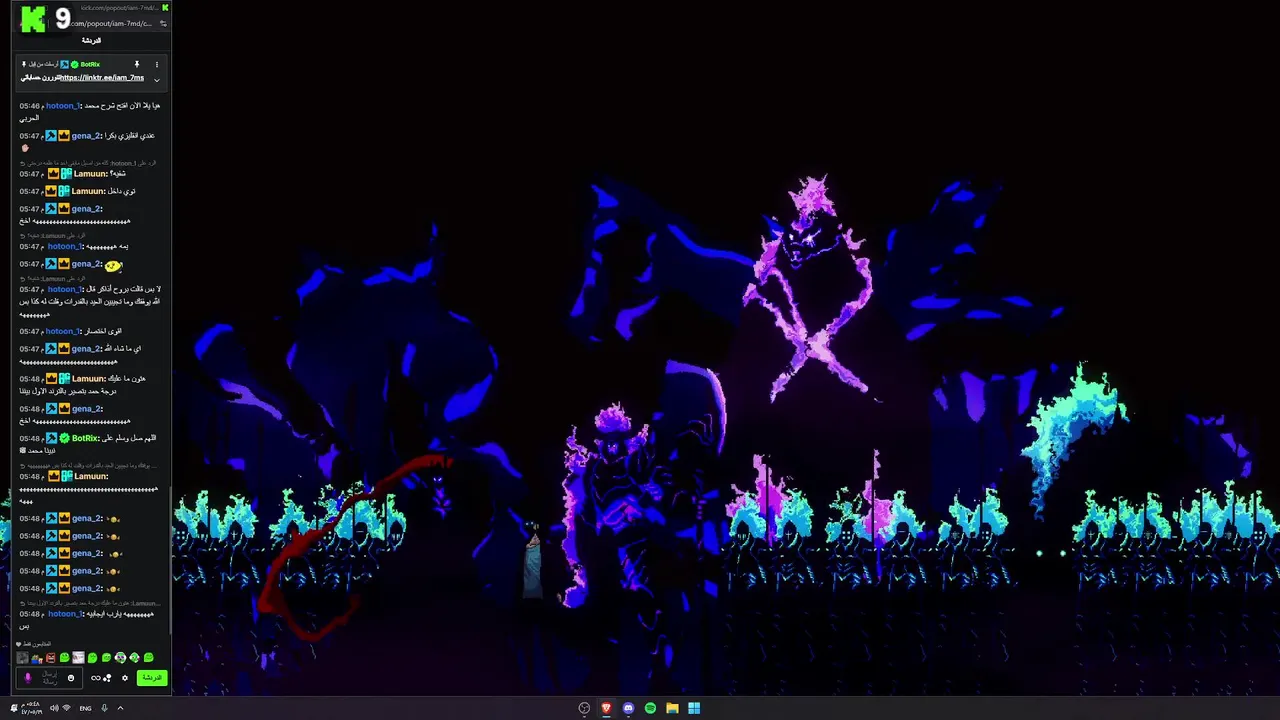Open File Explorer from the taskbar

click(672, 708)
